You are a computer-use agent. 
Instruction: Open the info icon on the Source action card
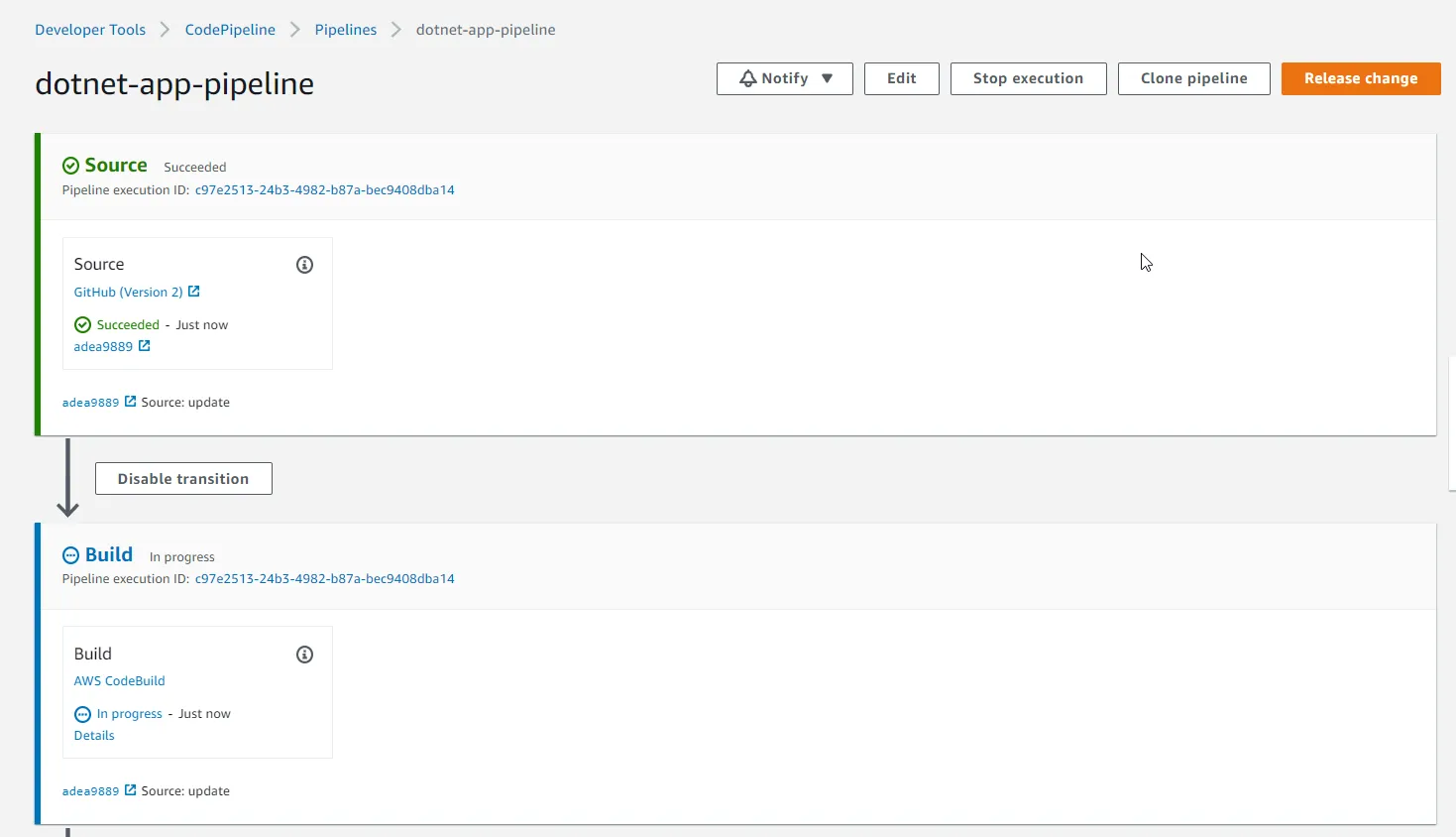pos(304,265)
